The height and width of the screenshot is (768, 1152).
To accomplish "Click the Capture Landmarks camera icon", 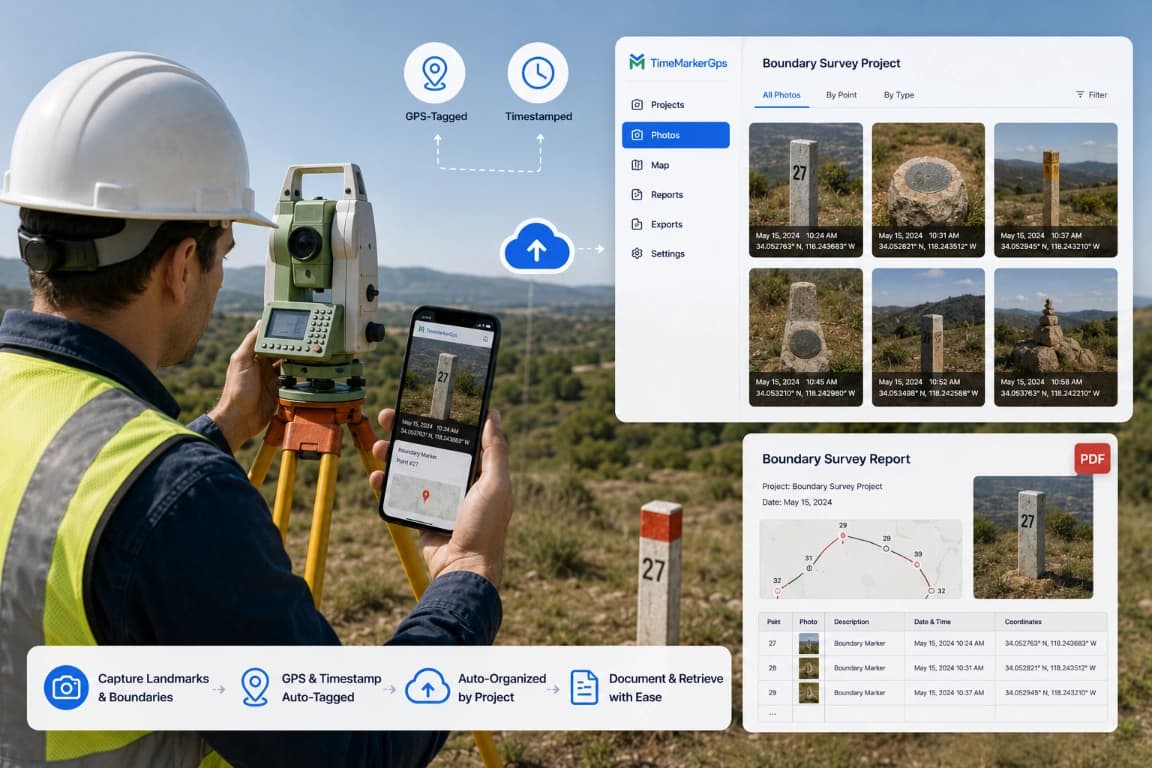I will [66, 688].
